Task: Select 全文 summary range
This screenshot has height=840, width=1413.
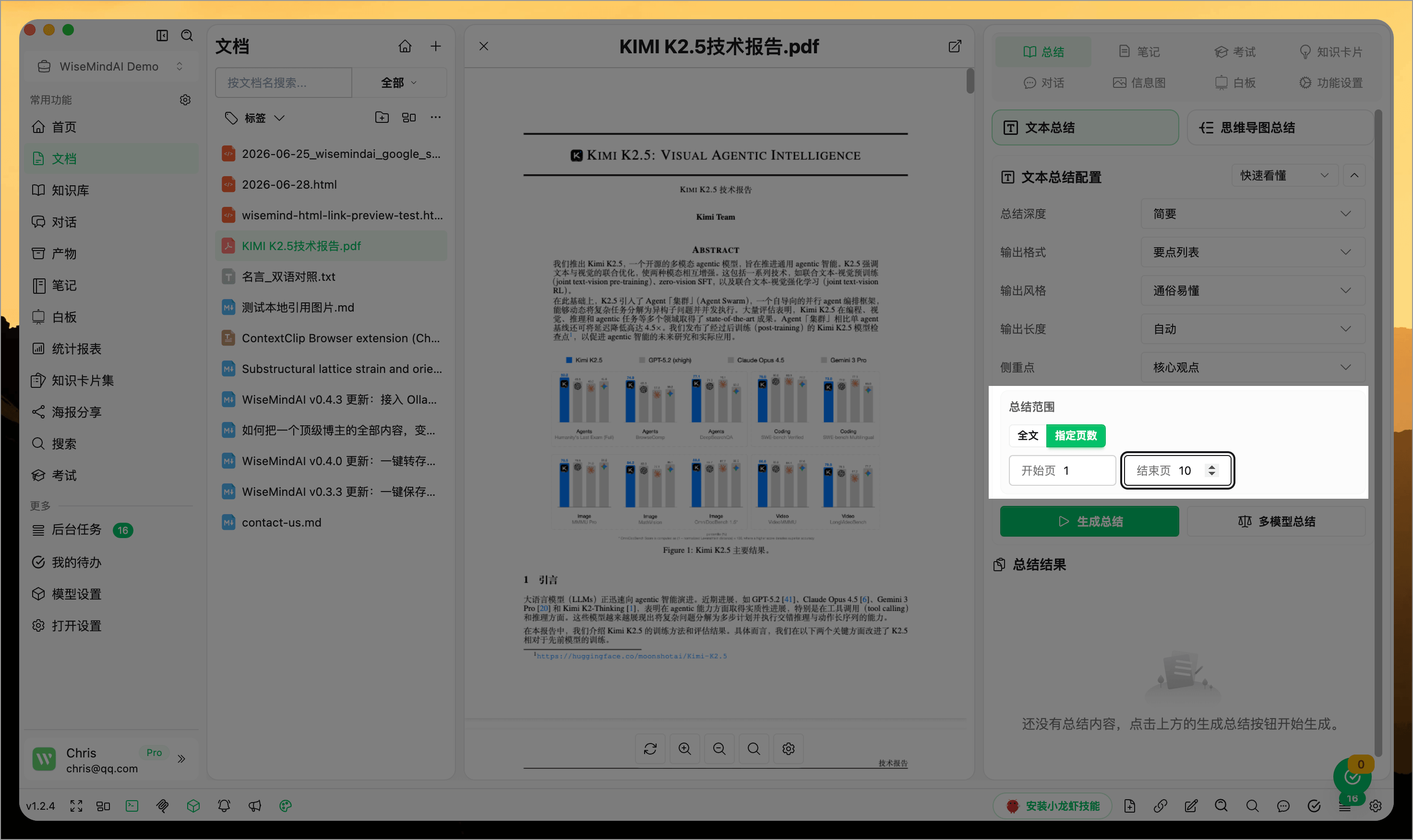Action: (1028, 435)
